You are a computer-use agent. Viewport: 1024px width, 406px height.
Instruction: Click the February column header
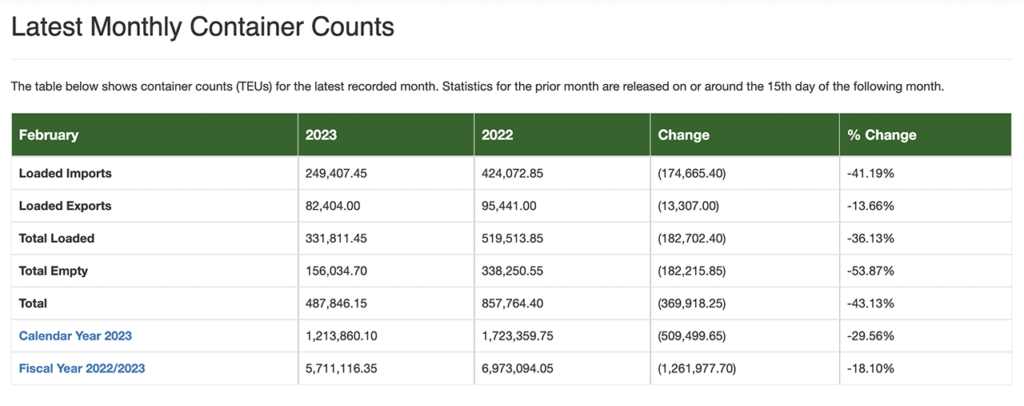pos(48,135)
